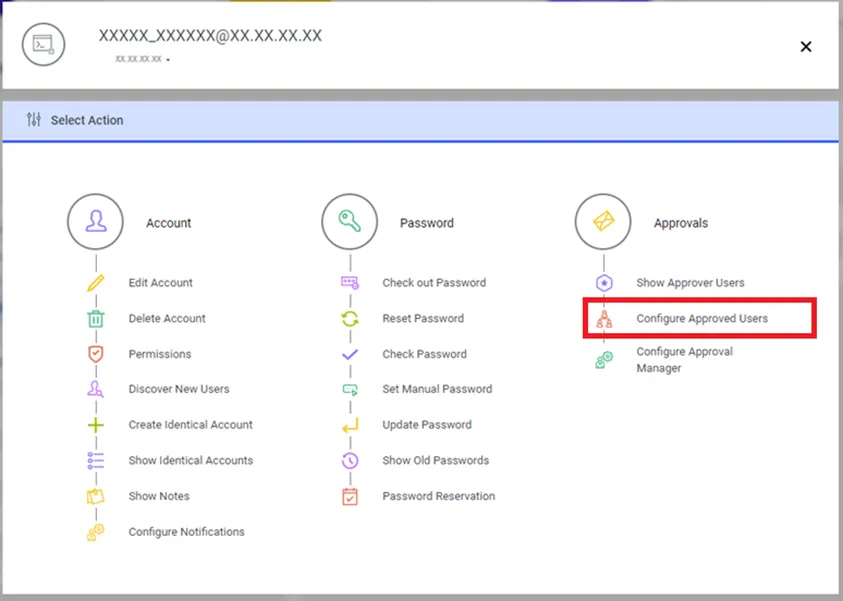Select Check out Password
Screen dimensions: 843x601
tap(434, 283)
